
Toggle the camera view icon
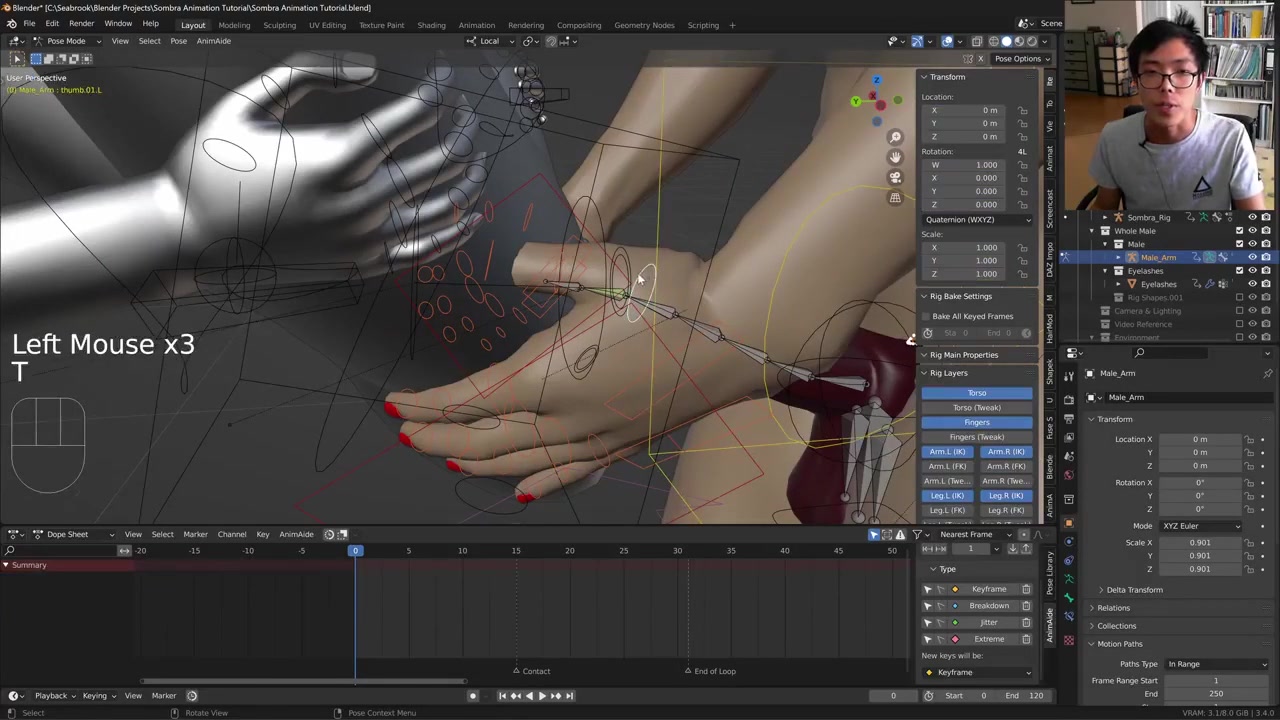click(895, 177)
